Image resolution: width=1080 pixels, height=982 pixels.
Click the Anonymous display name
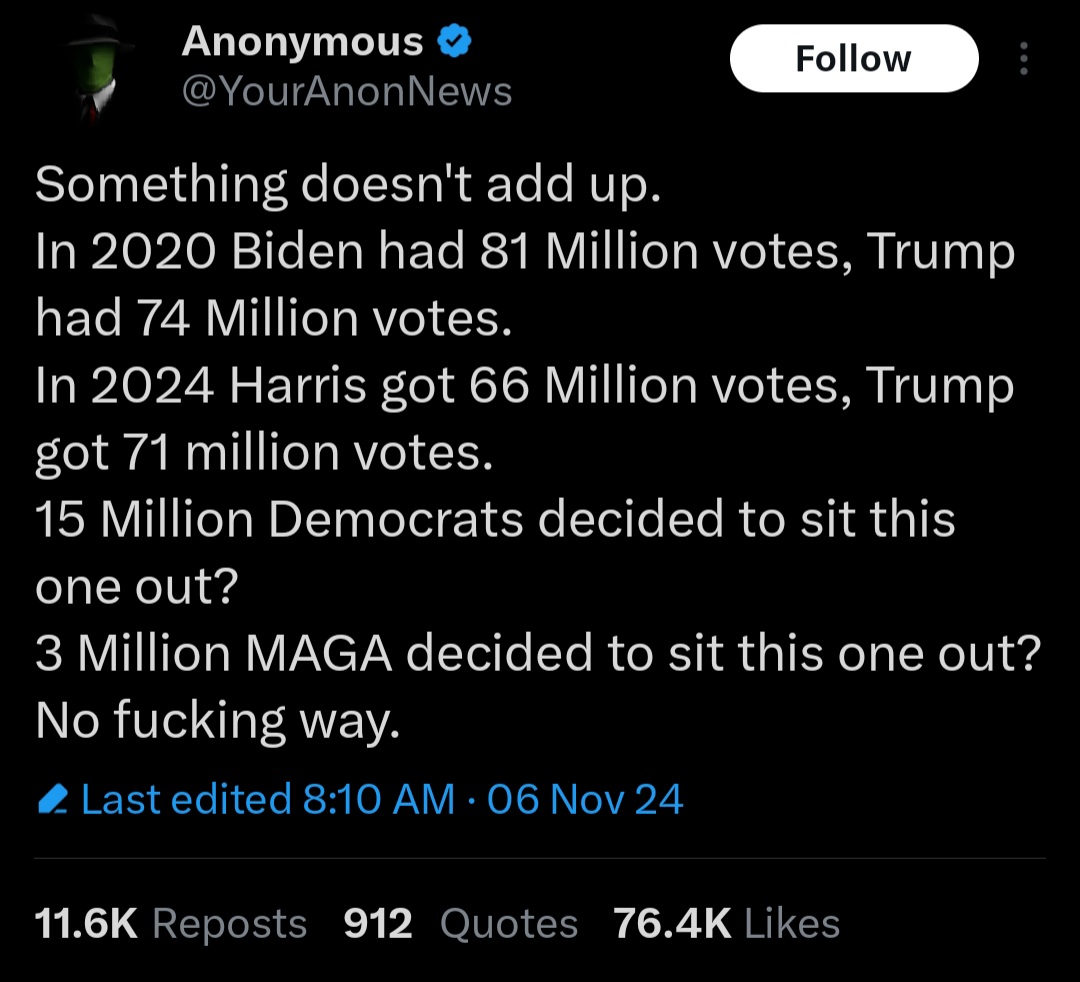(302, 42)
